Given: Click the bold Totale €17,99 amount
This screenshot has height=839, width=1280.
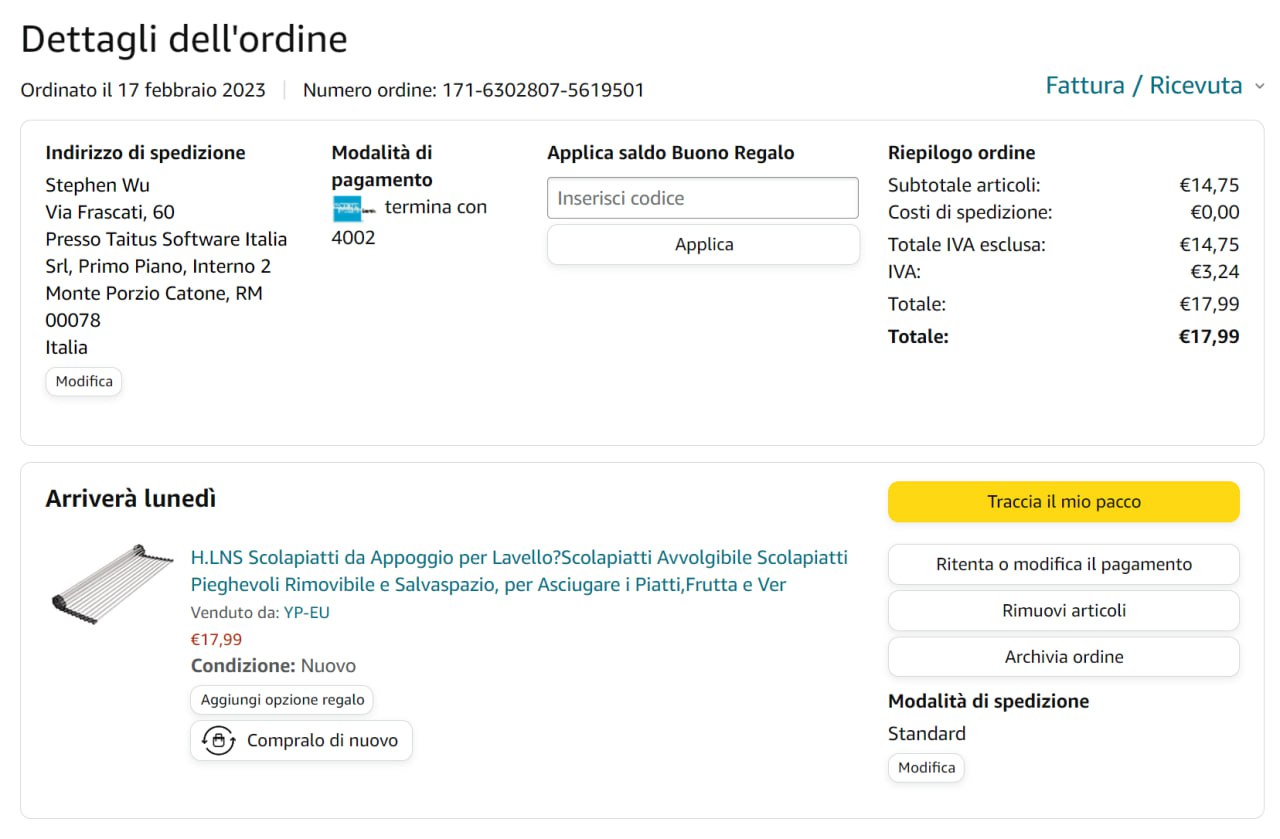Looking at the screenshot, I should click(1209, 337).
